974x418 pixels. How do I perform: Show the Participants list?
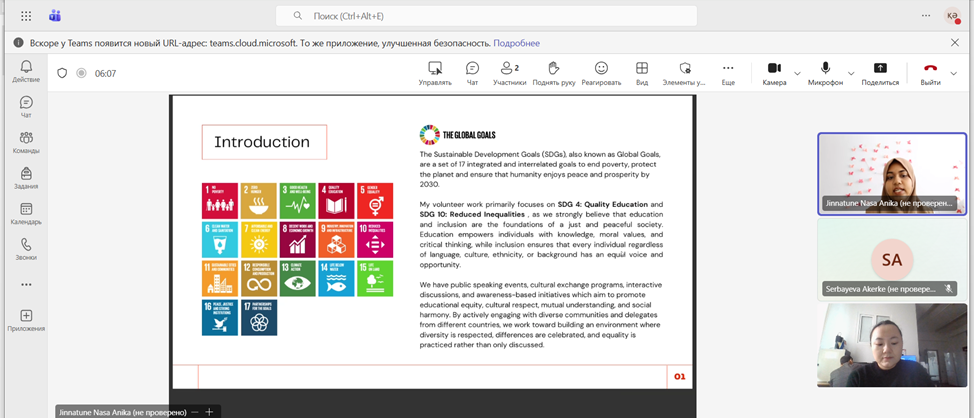pos(509,73)
